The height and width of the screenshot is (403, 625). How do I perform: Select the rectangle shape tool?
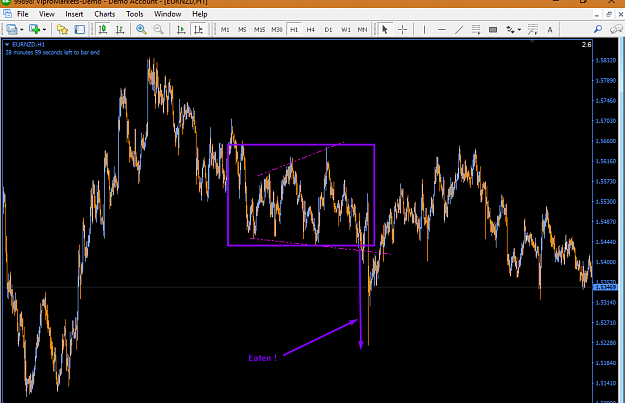point(493,29)
